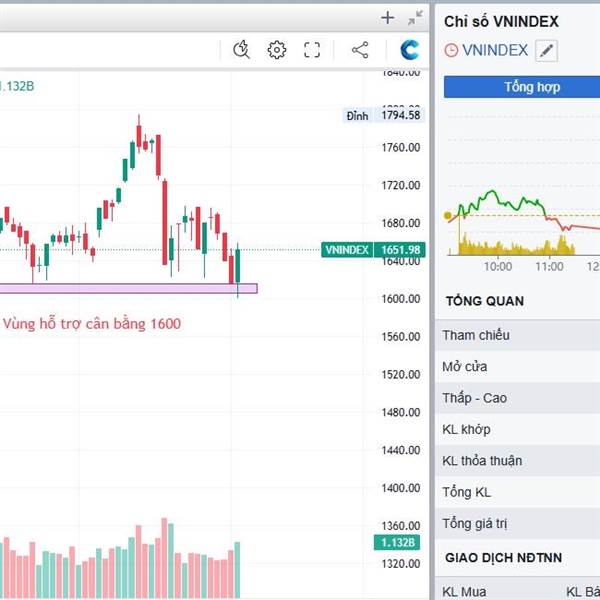Add a new panel with plus icon
The image size is (600, 600).
click(388, 17)
